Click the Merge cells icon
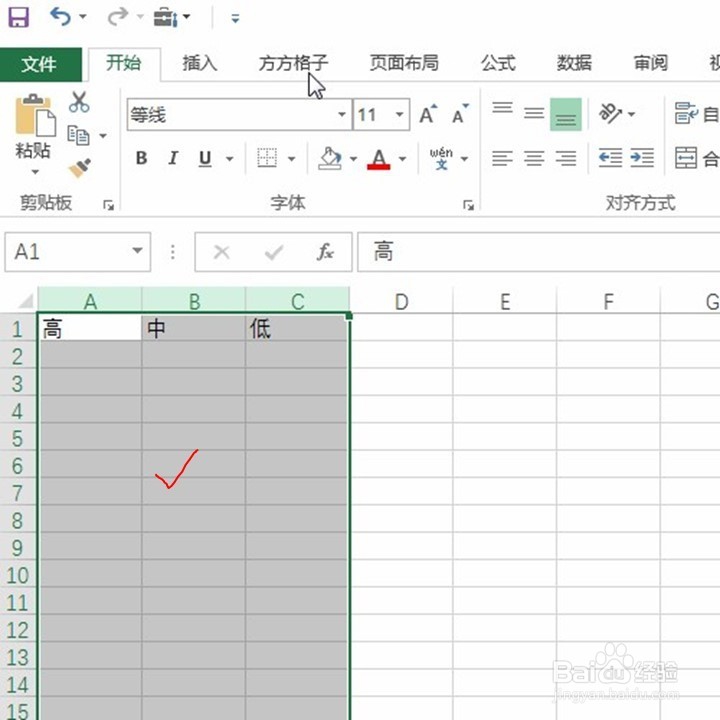 (686, 158)
